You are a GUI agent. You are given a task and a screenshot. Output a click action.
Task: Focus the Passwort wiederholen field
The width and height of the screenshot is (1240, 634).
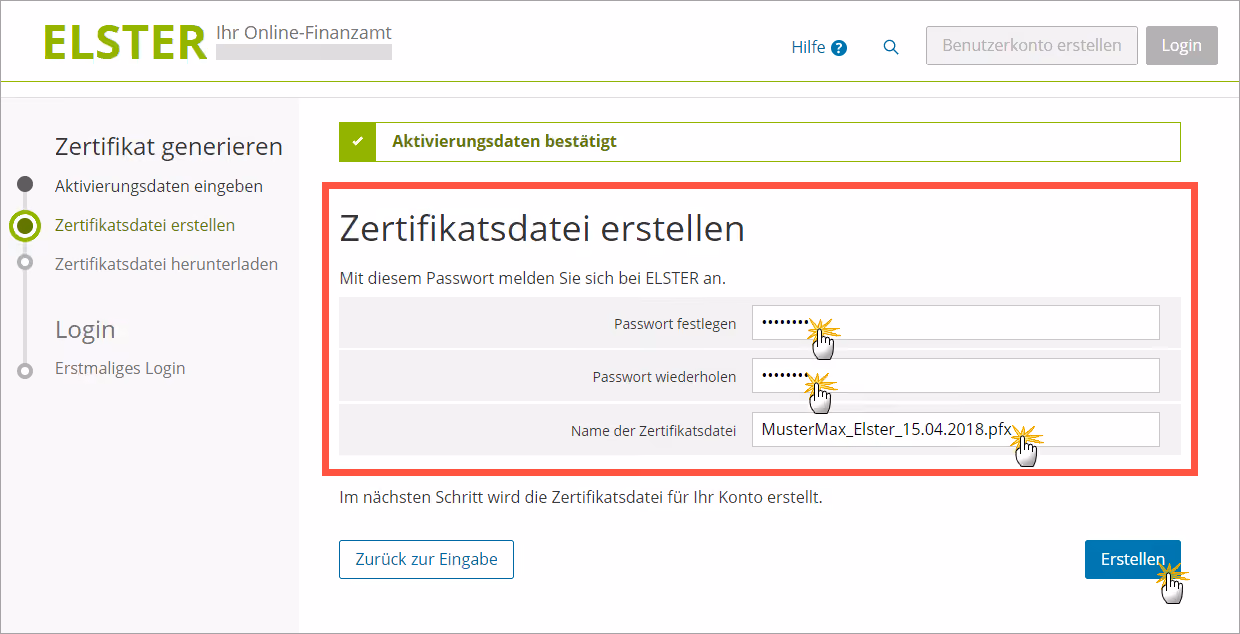tap(956, 376)
